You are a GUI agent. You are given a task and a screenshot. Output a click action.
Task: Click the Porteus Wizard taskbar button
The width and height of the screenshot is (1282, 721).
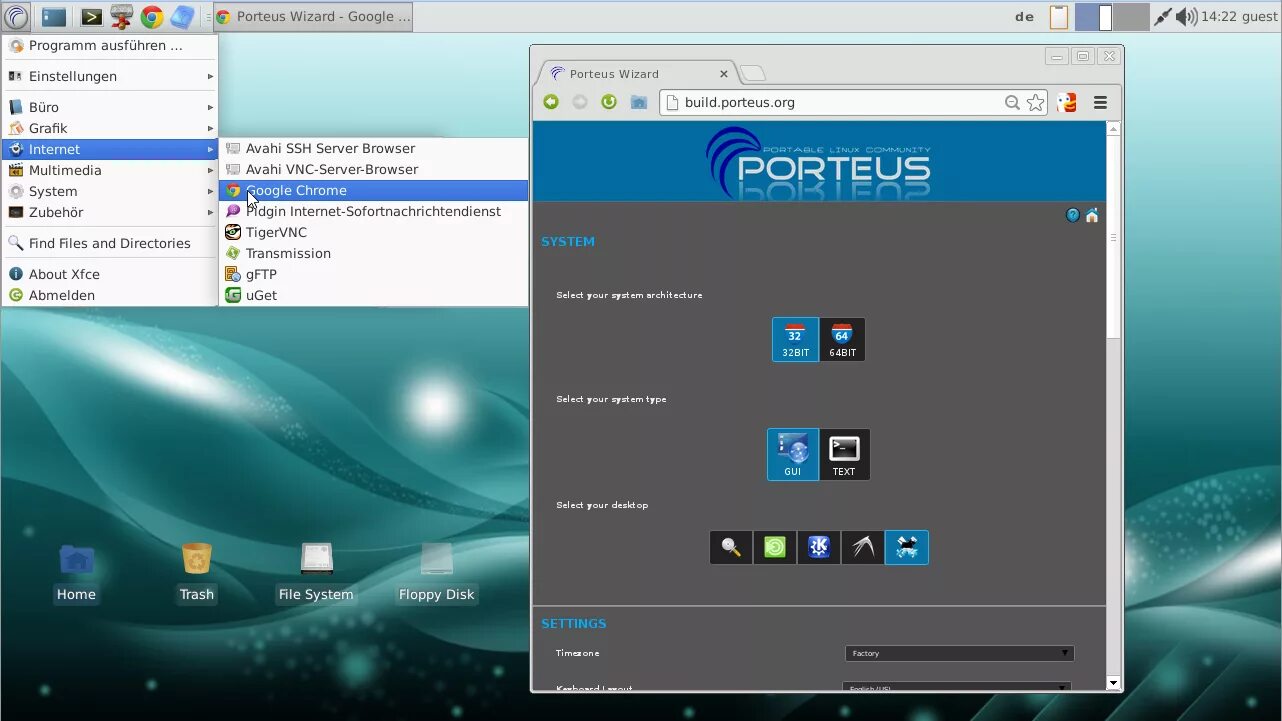pyautogui.click(x=313, y=17)
